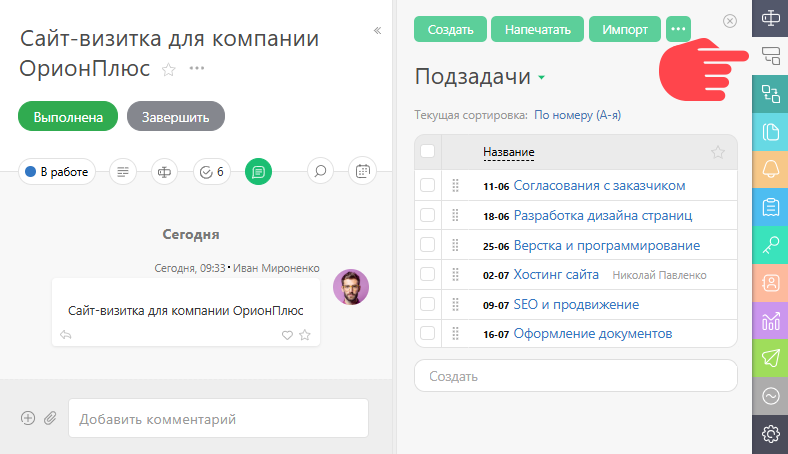Viewport: 788px width, 454px height.
Task: Open the gear settings sidebar icon
Action: (x=770, y=434)
